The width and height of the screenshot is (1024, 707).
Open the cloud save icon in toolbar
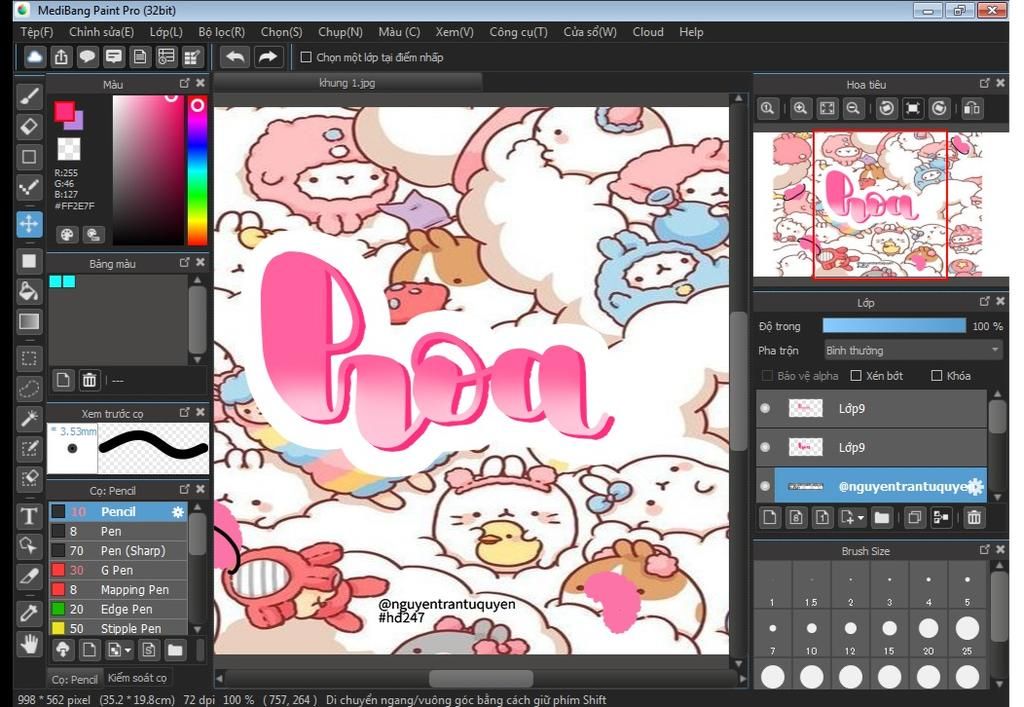(35, 57)
